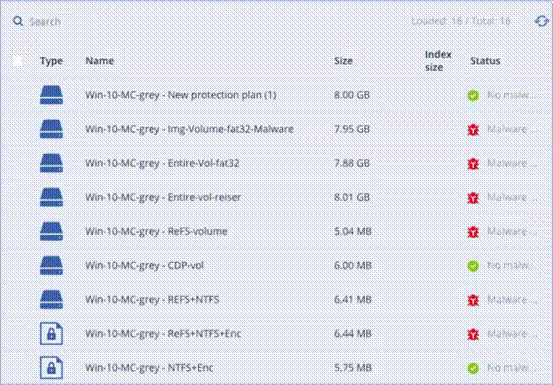The height and width of the screenshot is (385, 553).
Task: Toggle the select-all checkbox in header
Action: pos(17,61)
